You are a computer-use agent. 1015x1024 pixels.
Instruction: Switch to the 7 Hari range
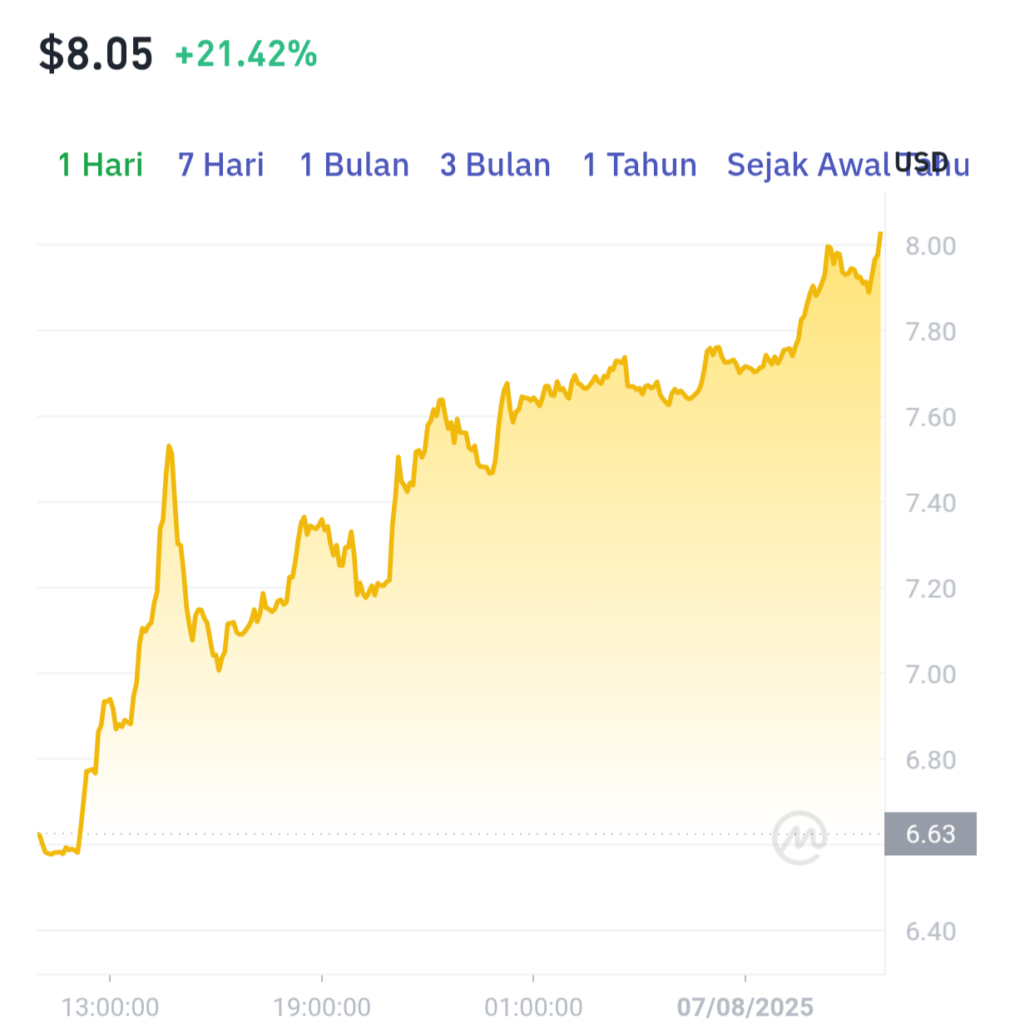tap(221, 165)
